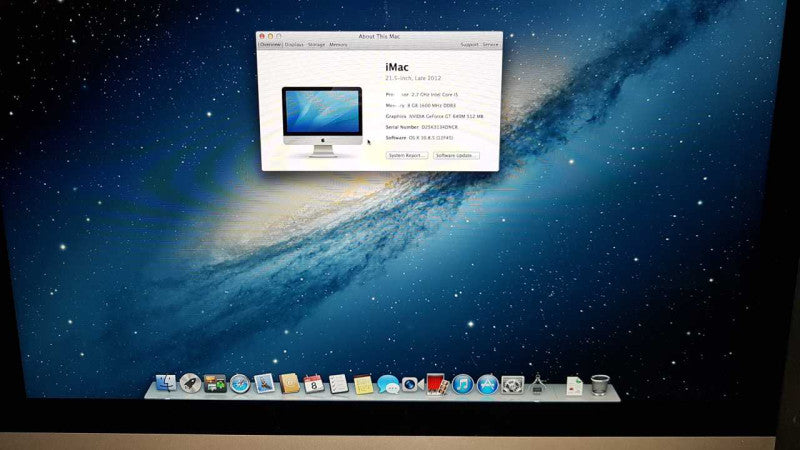This screenshot has height=450, width=800.
Task: Click the 'About This Mac' window title
Action: [x=379, y=36]
